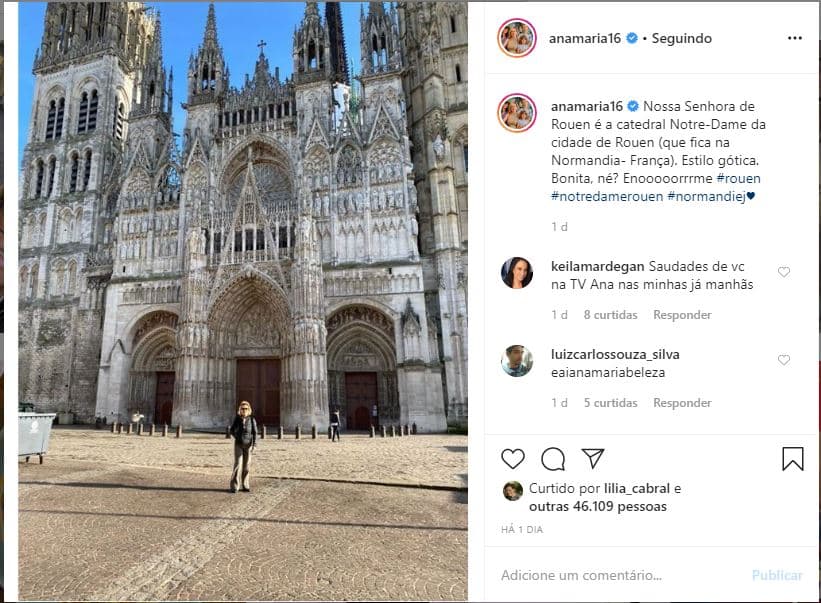Click the Publicar button
This screenshot has height=603, width=821.
tap(777, 575)
